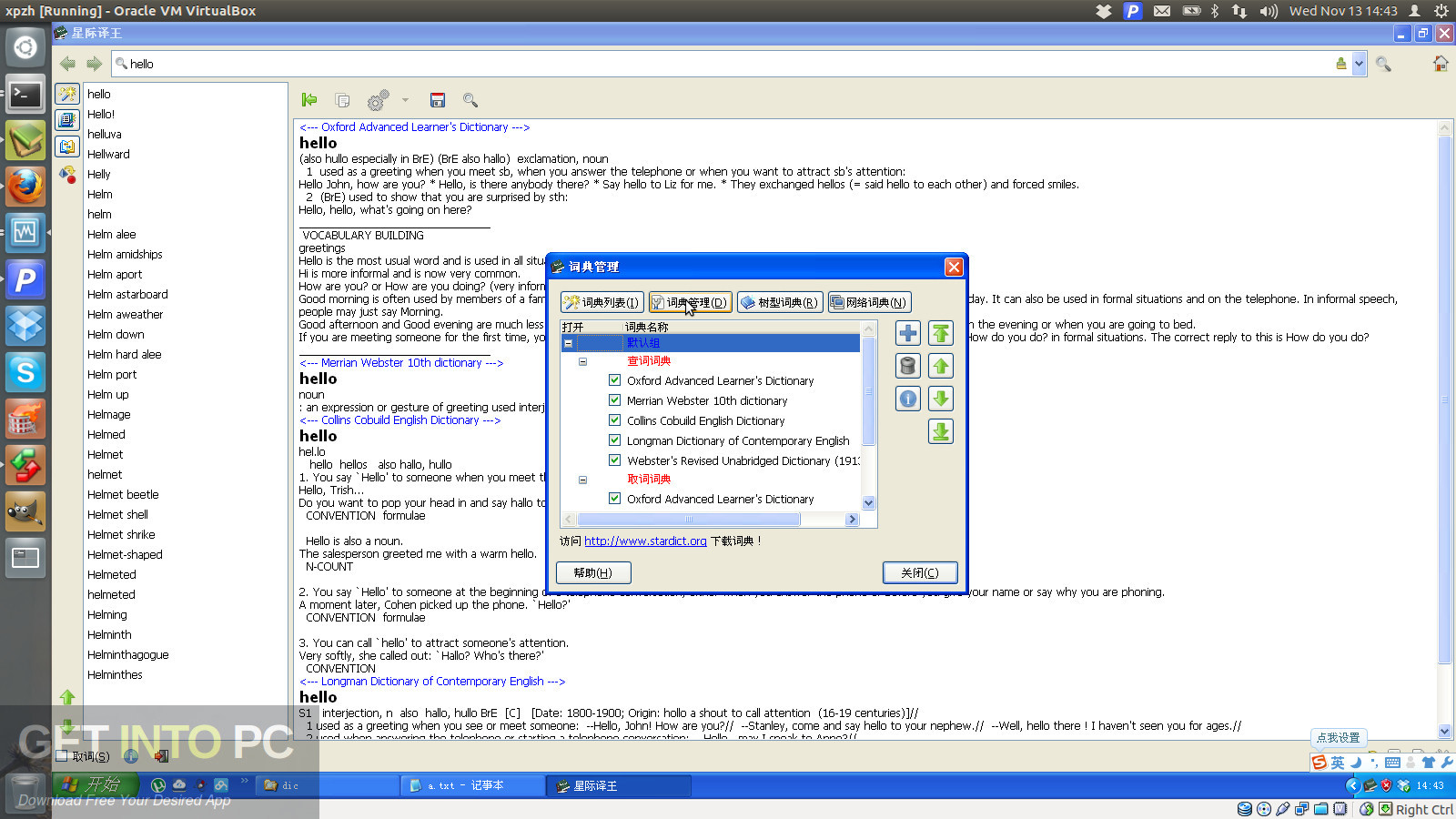Screen dimensions: 1456x819
Task: Go forward with the right arrow icon
Action: (x=94, y=64)
